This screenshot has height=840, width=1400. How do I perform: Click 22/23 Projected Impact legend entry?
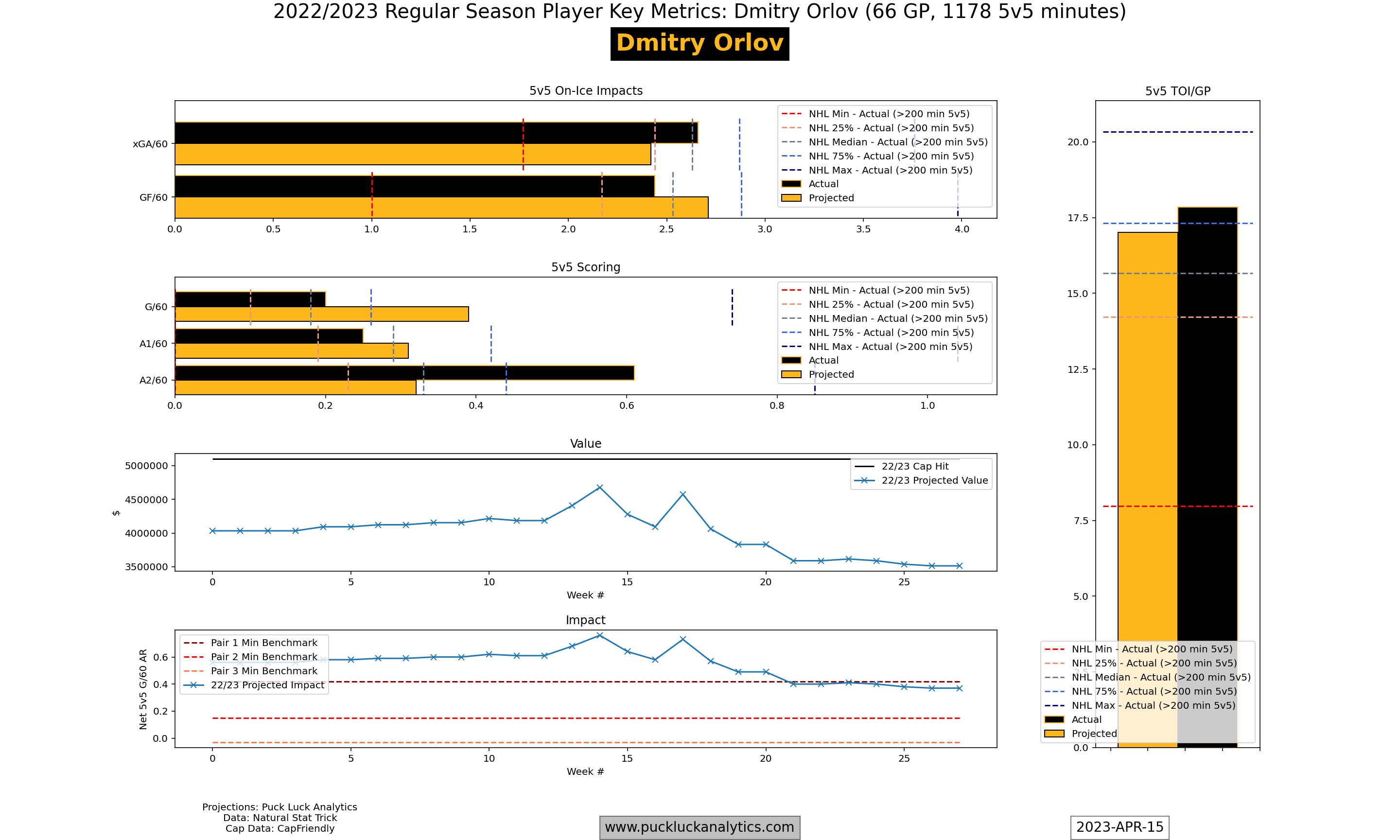coord(254,685)
